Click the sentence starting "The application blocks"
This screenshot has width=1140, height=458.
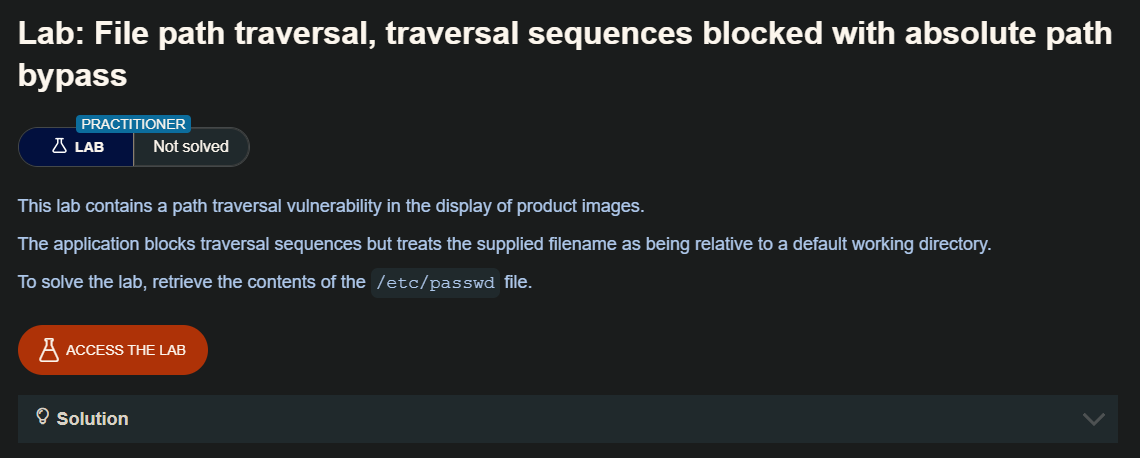pyautogui.click(x=504, y=244)
